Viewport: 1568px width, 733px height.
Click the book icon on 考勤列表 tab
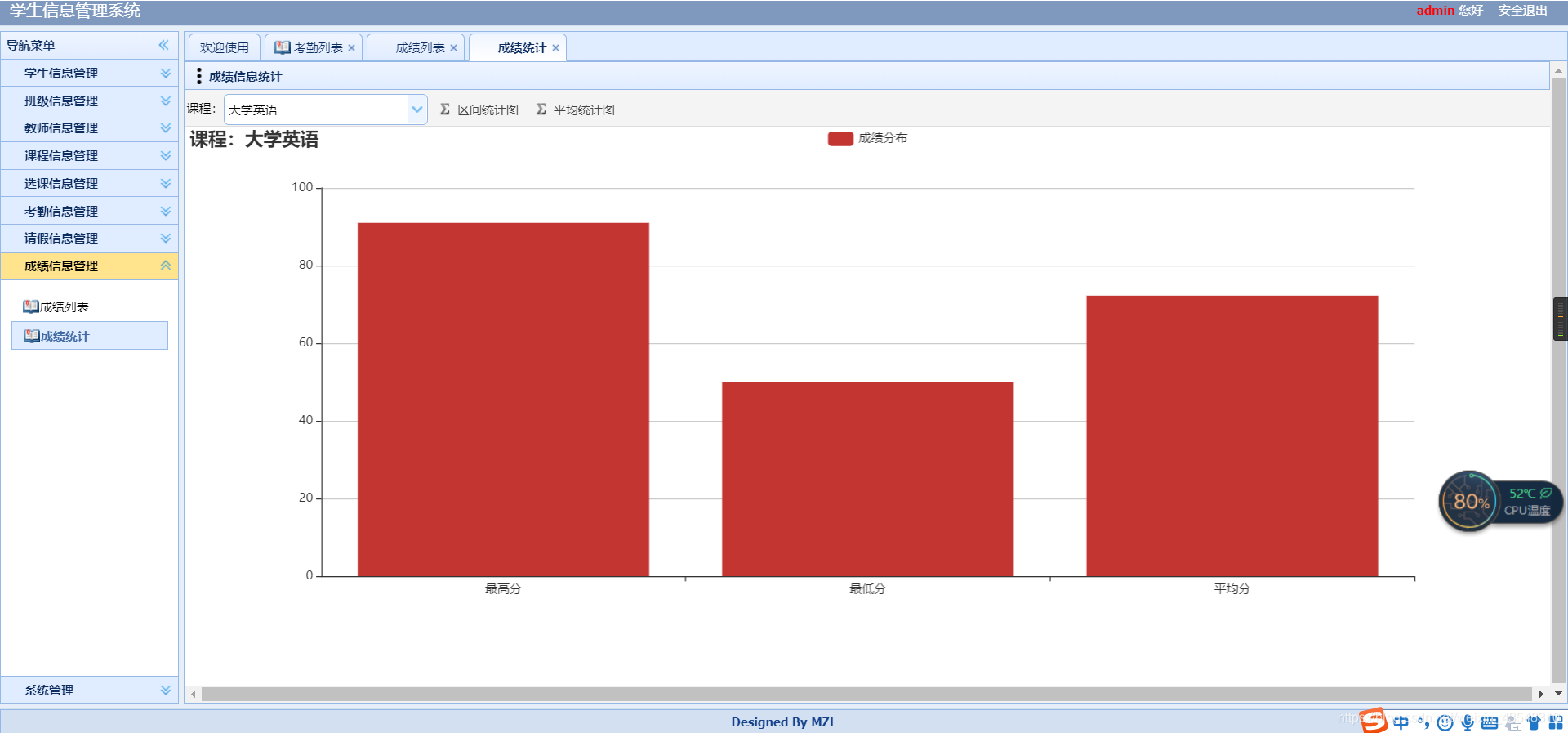[283, 47]
